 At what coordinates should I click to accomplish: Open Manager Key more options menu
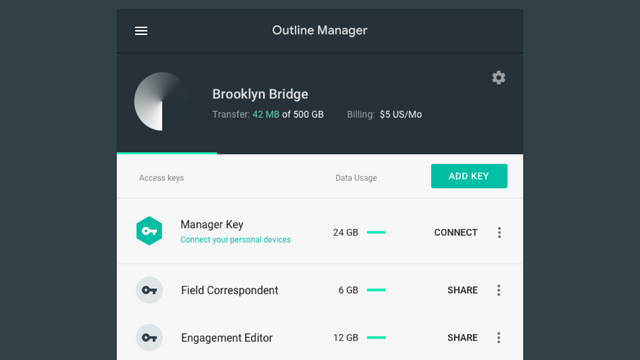(x=499, y=233)
